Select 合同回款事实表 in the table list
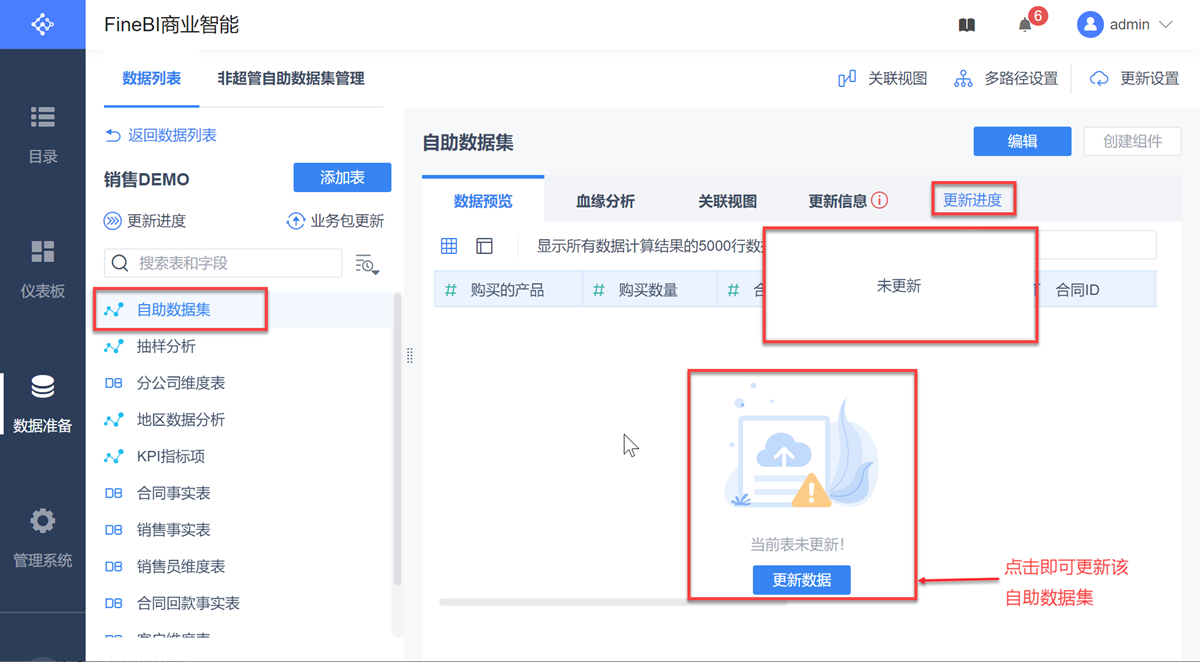This screenshot has height=662, width=1200. [188, 603]
